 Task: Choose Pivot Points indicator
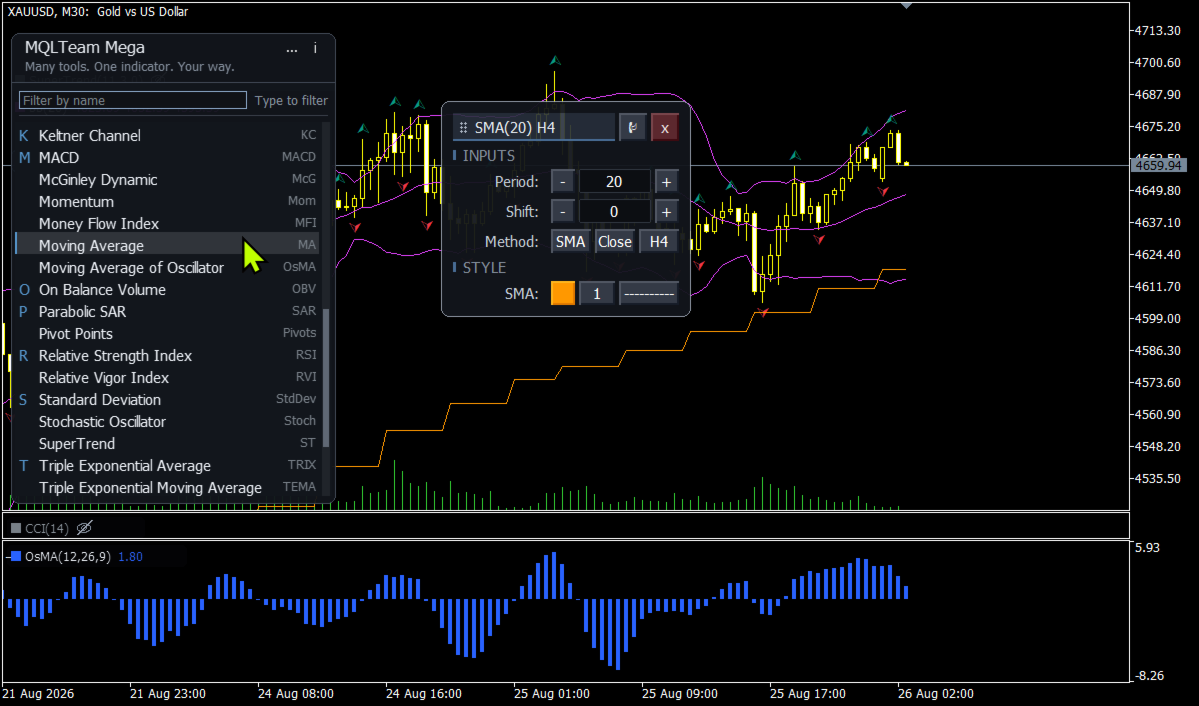[x=167, y=334]
